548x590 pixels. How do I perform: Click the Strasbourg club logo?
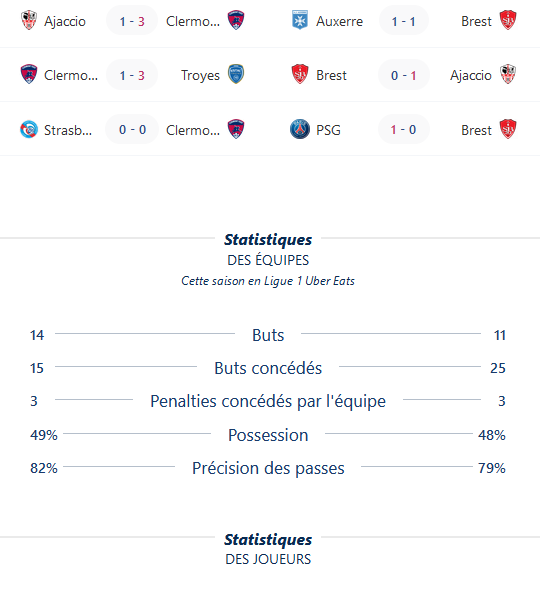pyautogui.click(x=29, y=129)
